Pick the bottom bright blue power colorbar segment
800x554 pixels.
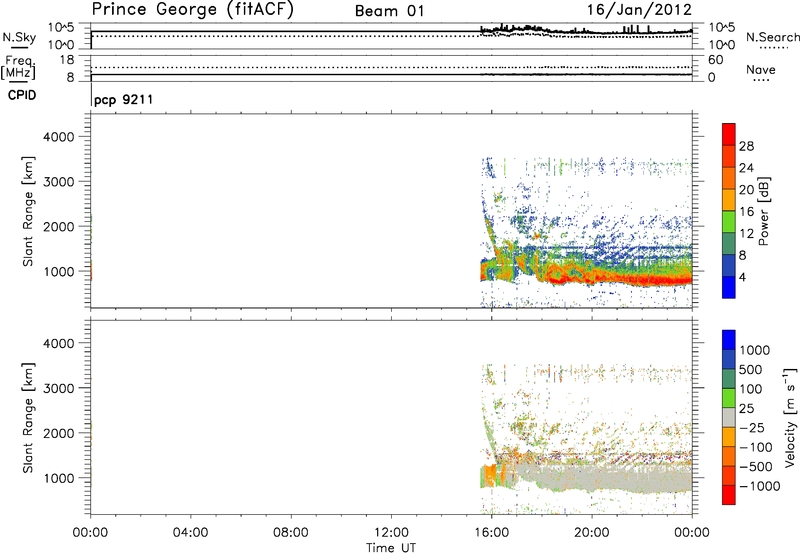tap(729, 288)
